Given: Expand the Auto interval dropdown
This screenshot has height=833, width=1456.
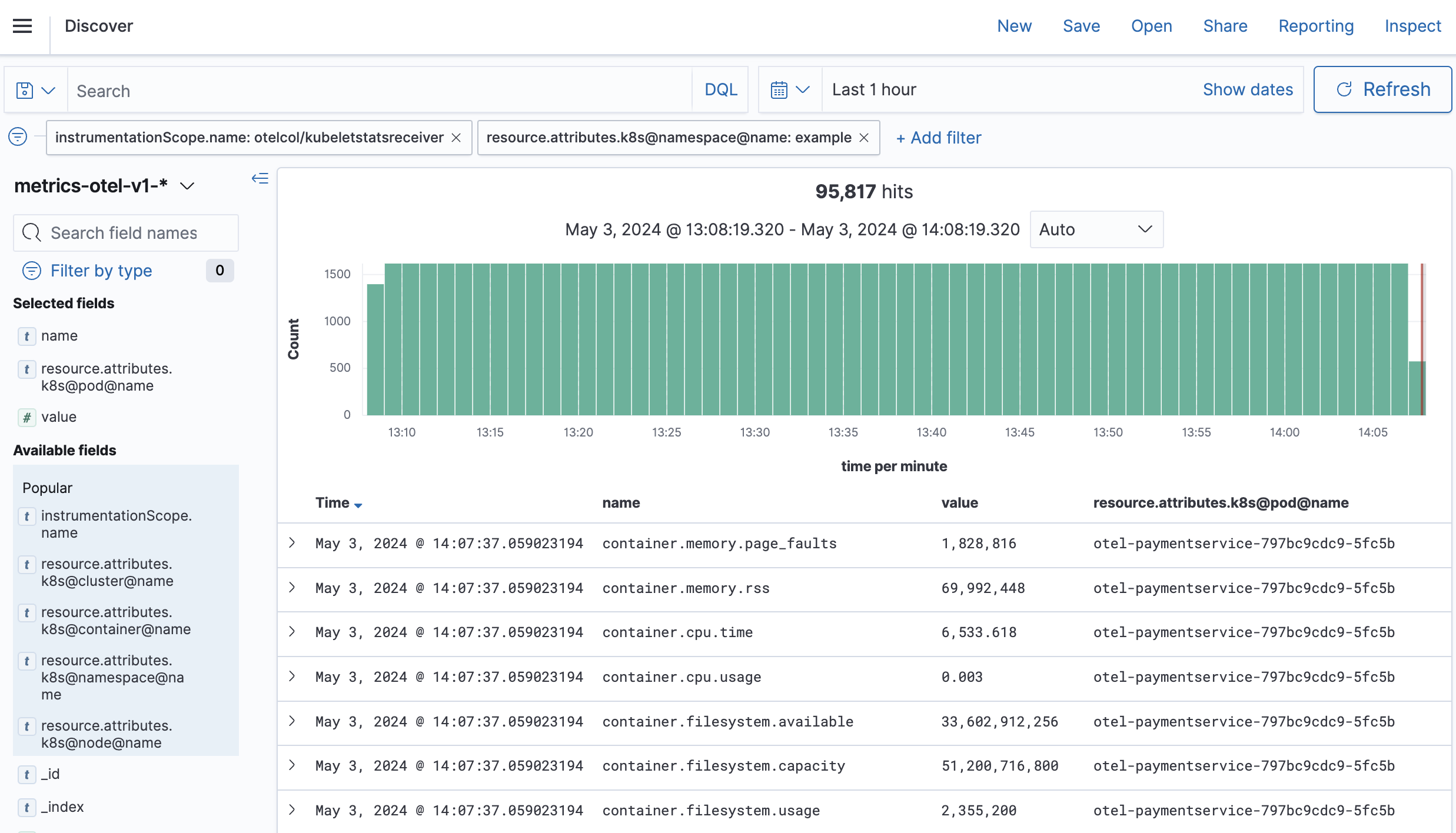Looking at the screenshot, I should click(1095, 229).
